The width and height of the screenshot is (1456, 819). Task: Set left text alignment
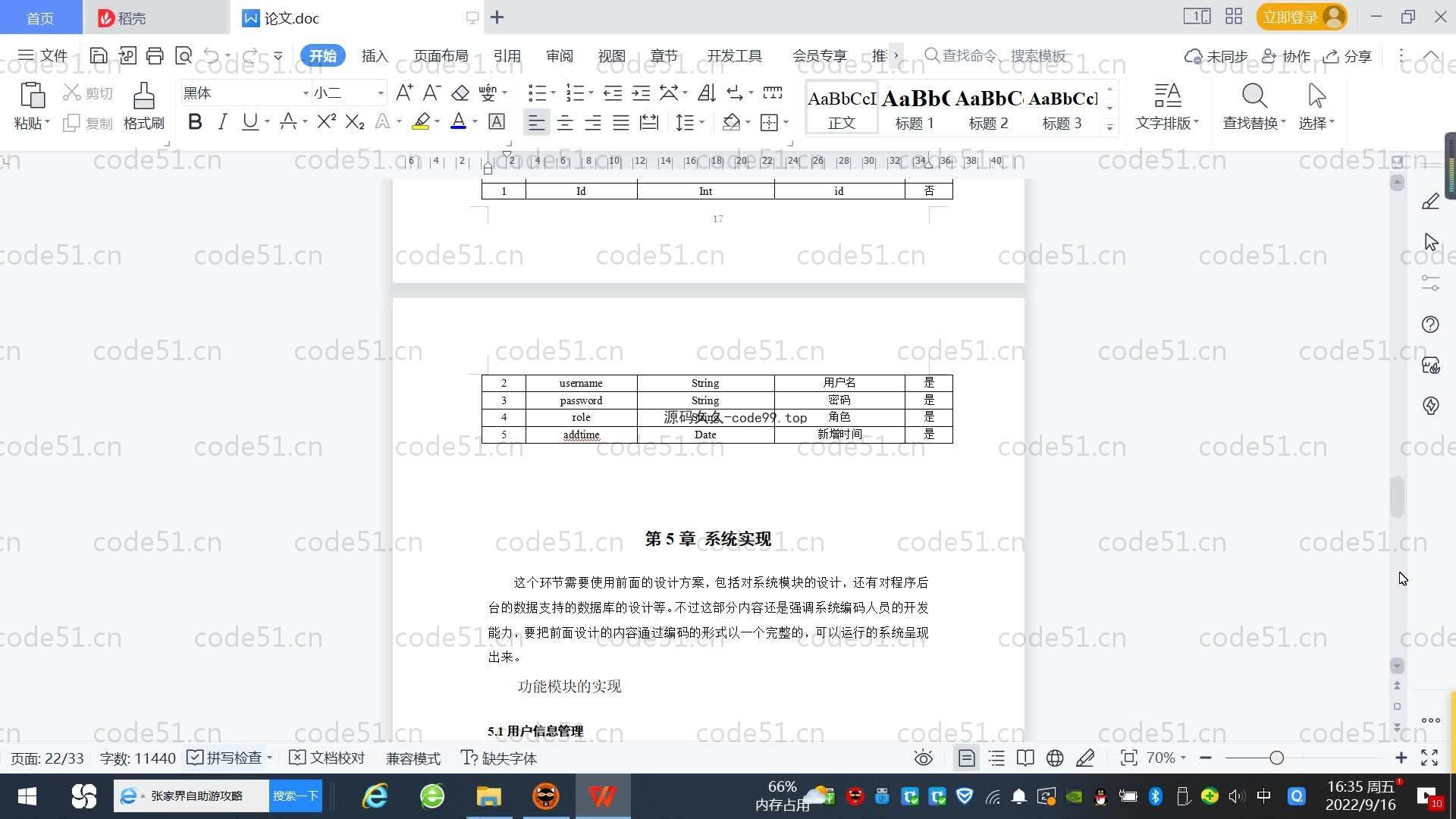pos(536,121)
